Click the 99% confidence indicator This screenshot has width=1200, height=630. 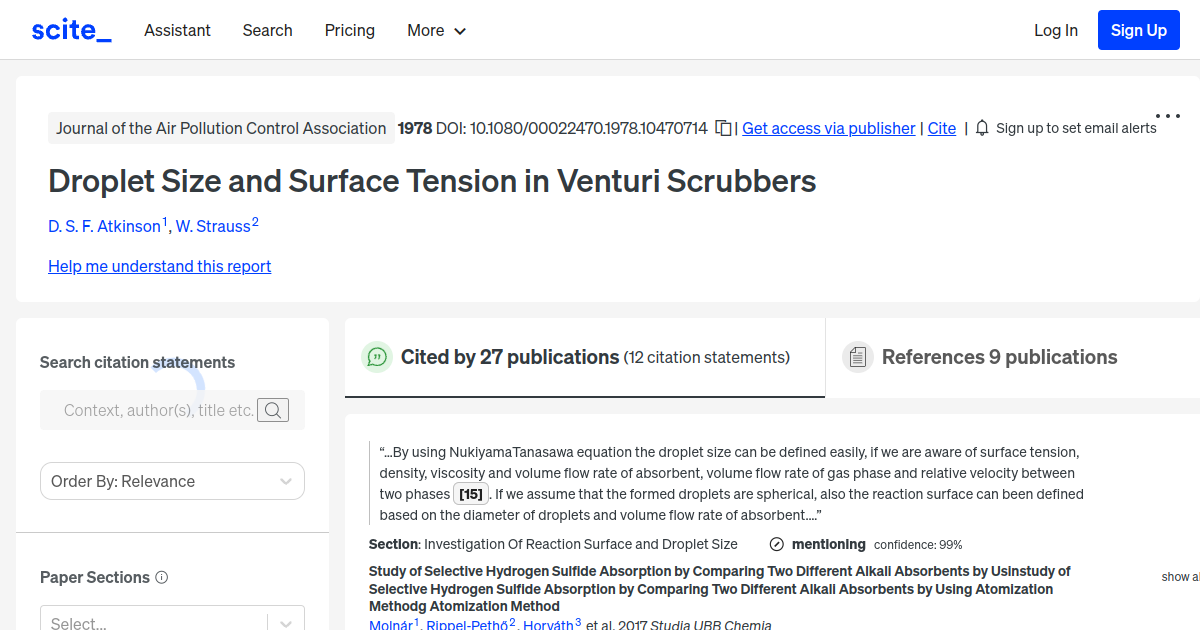pos(917,545)
